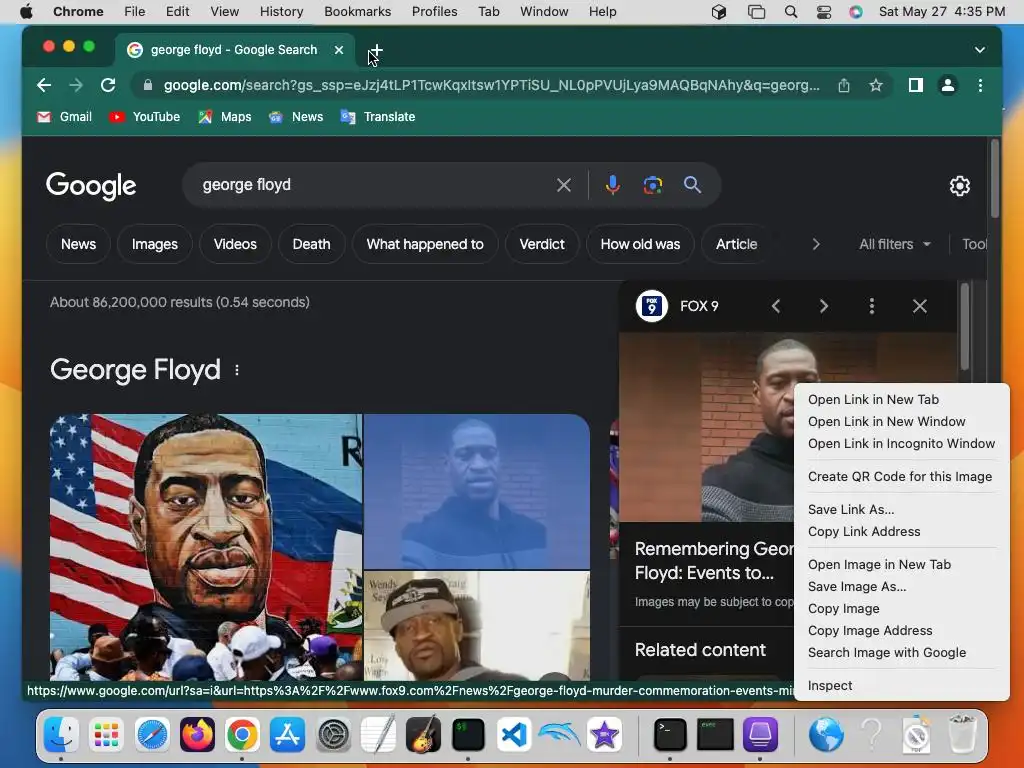Viewport: 1024px width, 768px height.
Task: Open Firefox from the Dock
Action: click(197, 735)
